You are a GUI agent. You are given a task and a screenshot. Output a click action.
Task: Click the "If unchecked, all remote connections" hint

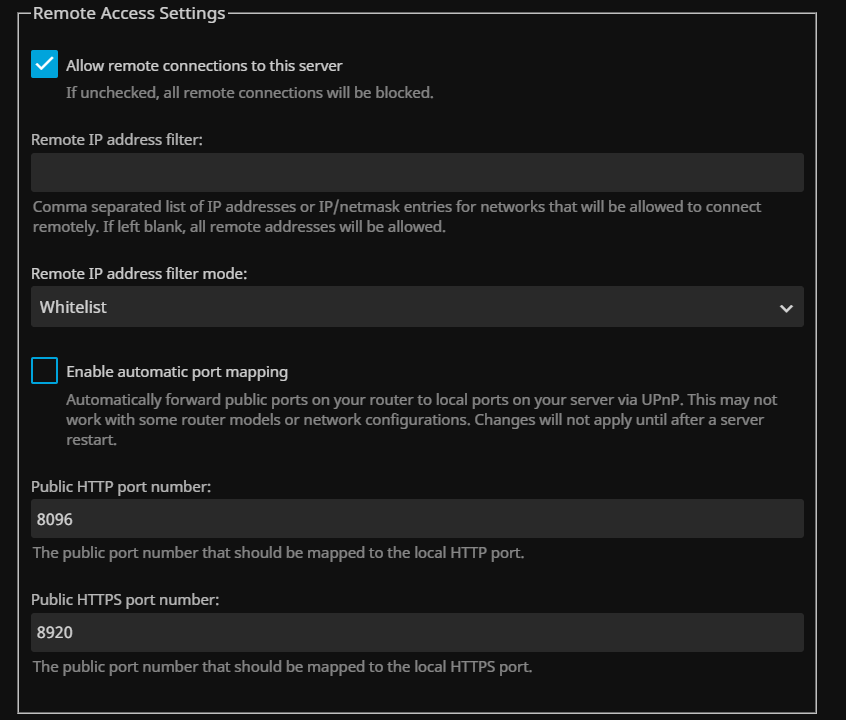(x=249, y=93)
